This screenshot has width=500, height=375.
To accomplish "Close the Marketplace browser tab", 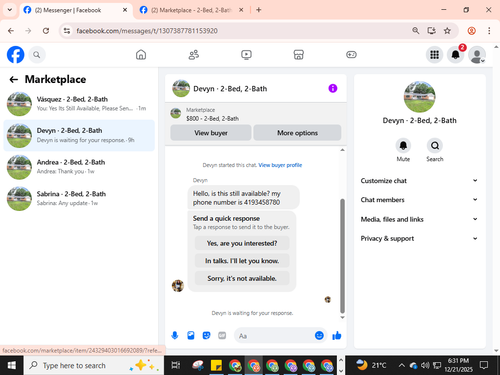I will tap(241, 10).
